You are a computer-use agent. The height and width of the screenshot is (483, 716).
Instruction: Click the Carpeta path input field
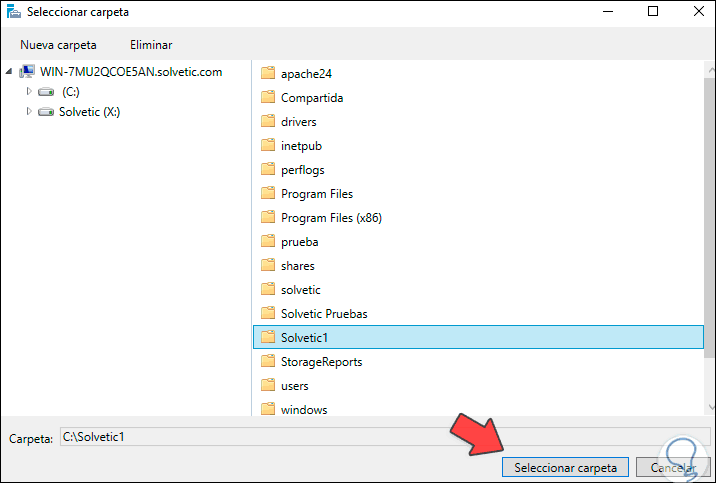coord(385,437)
